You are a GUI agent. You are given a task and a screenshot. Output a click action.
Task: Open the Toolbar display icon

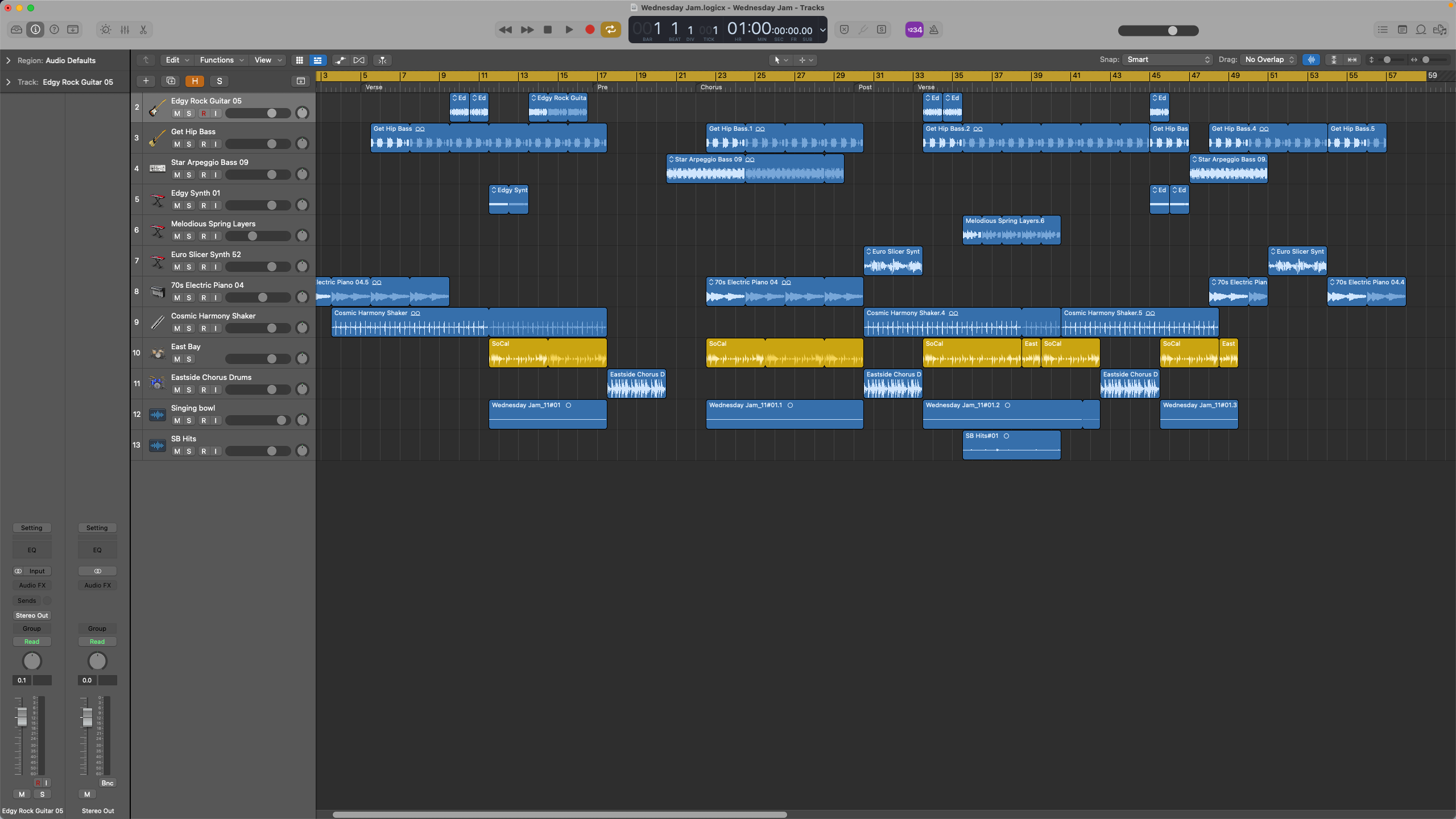click(73, 30)
